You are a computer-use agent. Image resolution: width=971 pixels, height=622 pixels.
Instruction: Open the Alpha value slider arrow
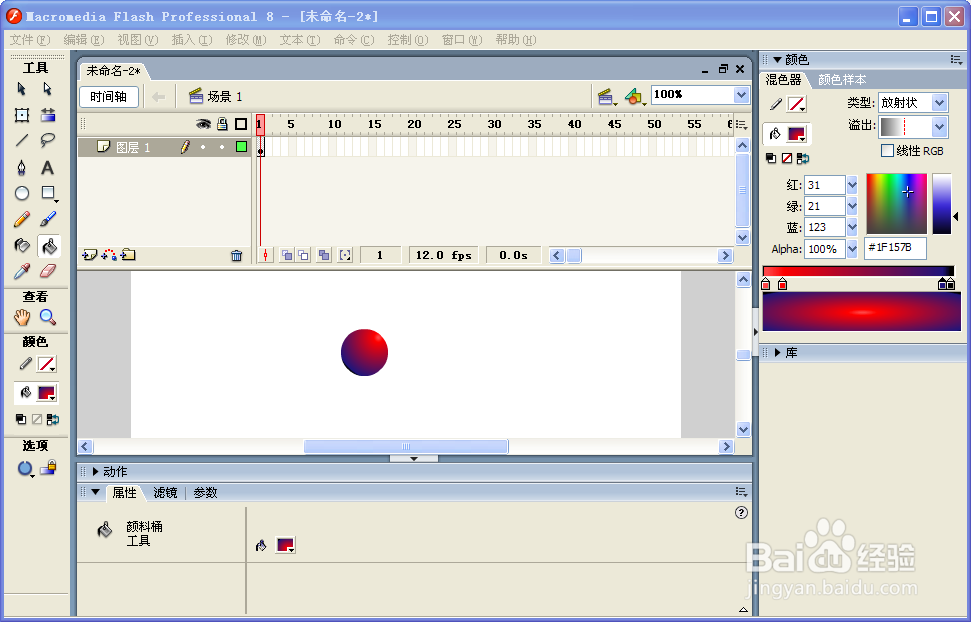coord(852,248)
